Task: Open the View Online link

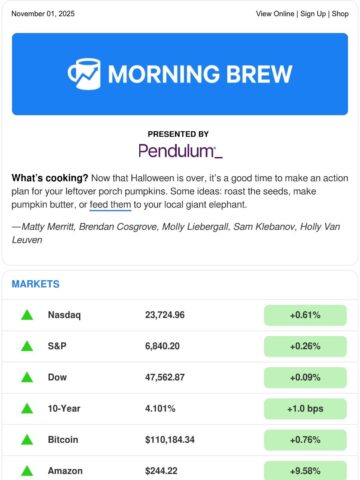Action: [x=275, y=14]
